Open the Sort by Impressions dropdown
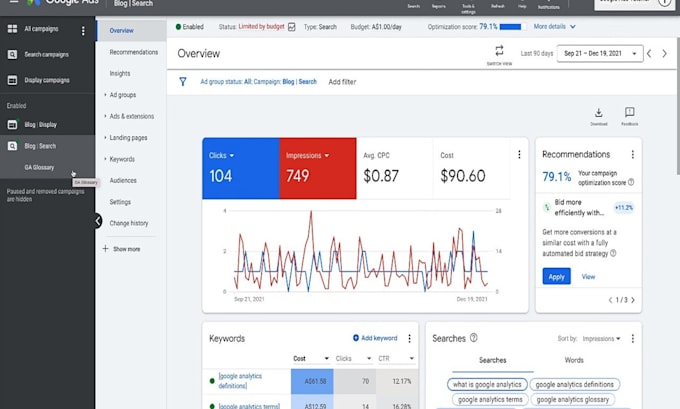The width and height of the screenshot is (680, 409). (601, 339)
